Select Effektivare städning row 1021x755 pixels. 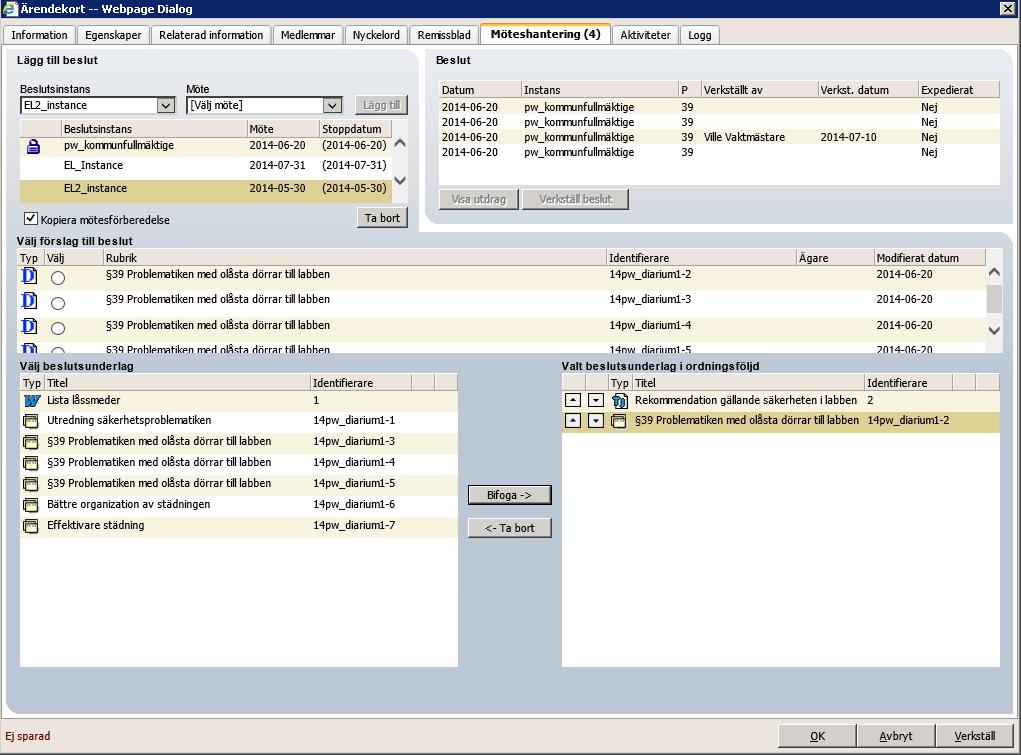(239, 526)
